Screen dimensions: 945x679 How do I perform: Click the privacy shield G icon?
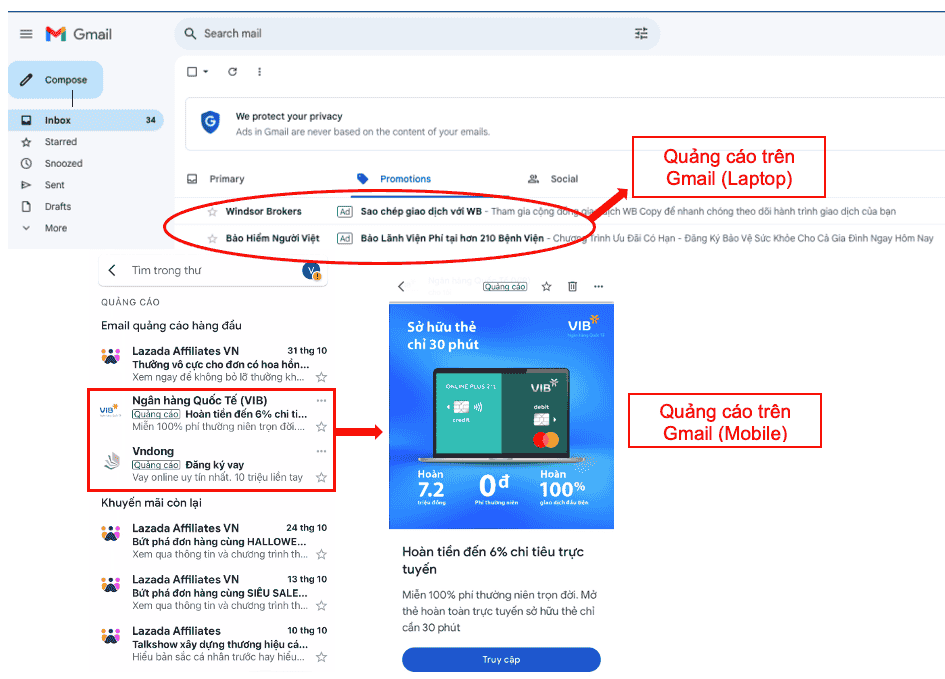pos(210,122)
